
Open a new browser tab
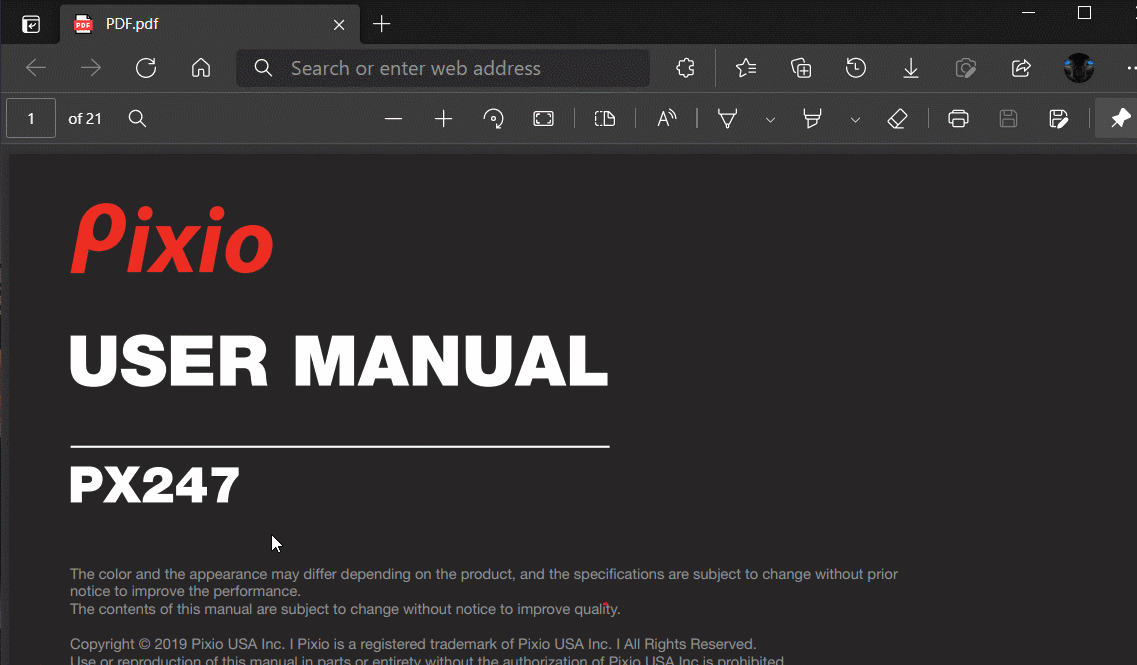point(381,24)
